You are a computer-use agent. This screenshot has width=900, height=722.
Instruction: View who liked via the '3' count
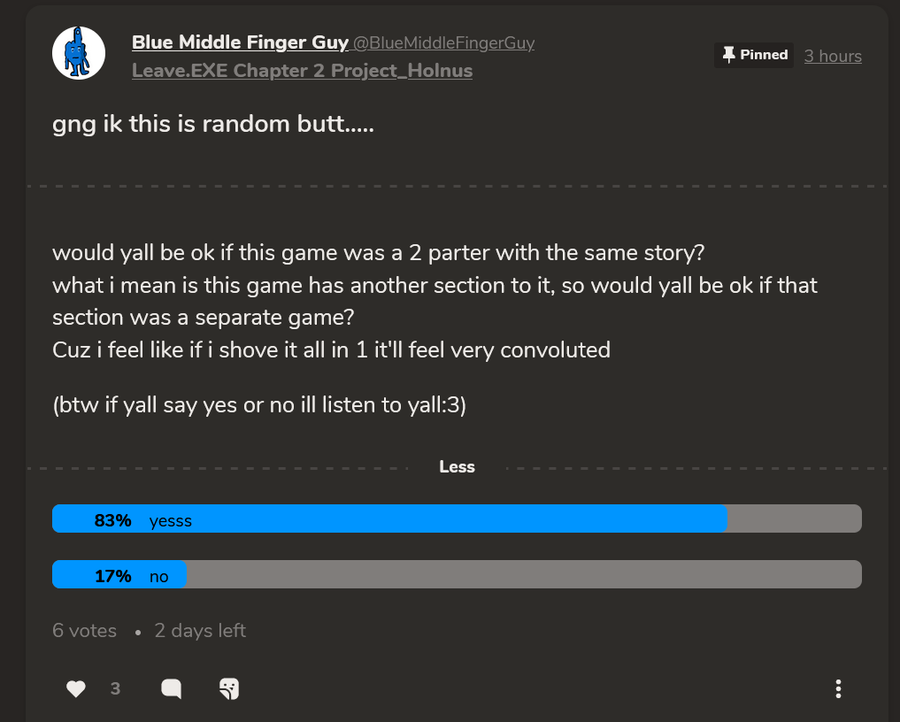click(x=115, y=688)
